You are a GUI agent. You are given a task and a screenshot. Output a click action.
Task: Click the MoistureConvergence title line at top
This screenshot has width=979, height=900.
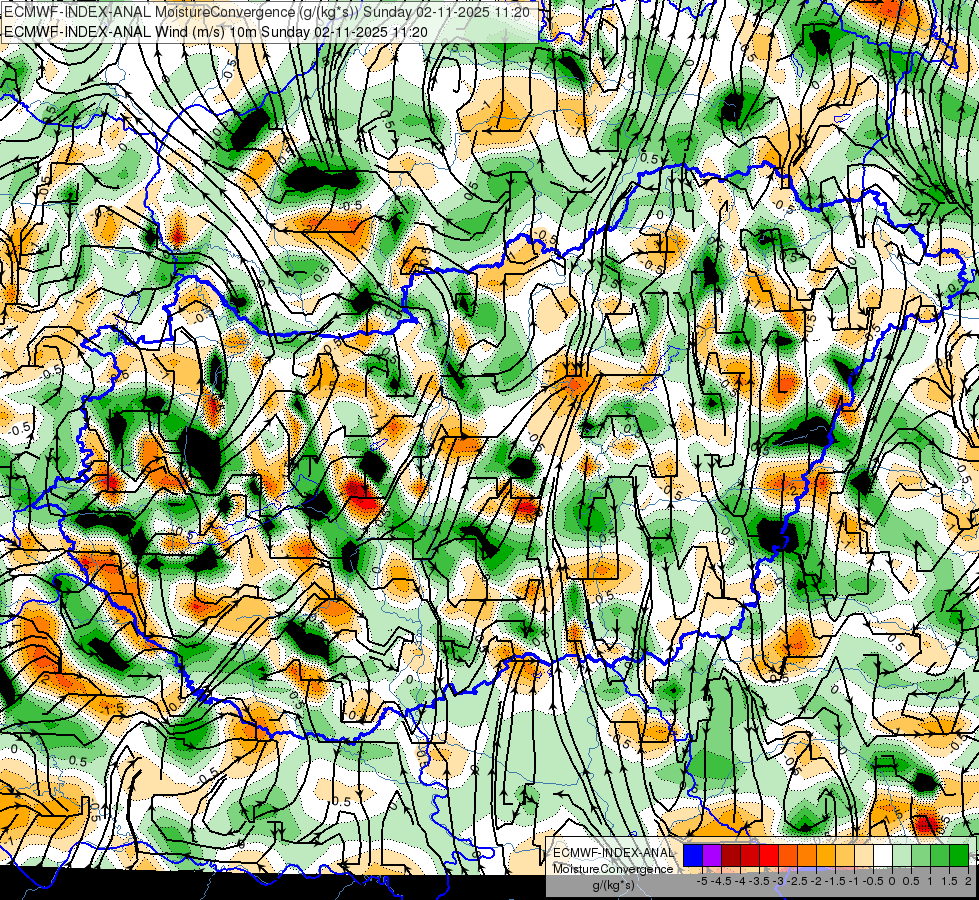click(x=267, y=12)
